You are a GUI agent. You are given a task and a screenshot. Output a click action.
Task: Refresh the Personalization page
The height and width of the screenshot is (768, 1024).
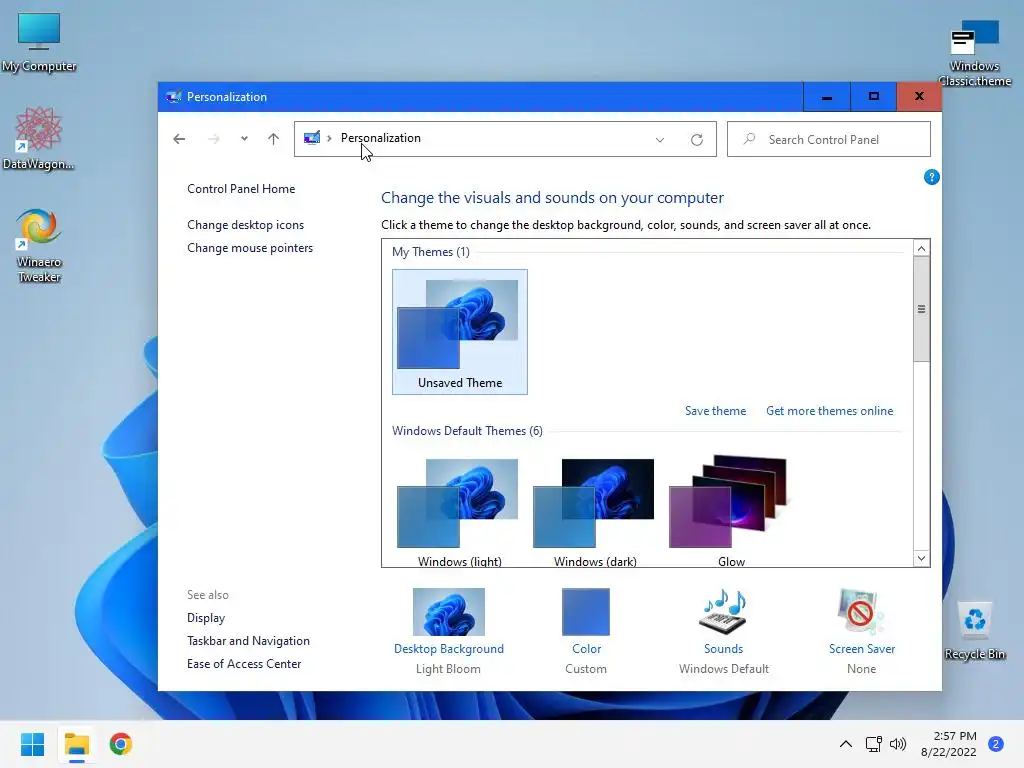tap(697, 139)
